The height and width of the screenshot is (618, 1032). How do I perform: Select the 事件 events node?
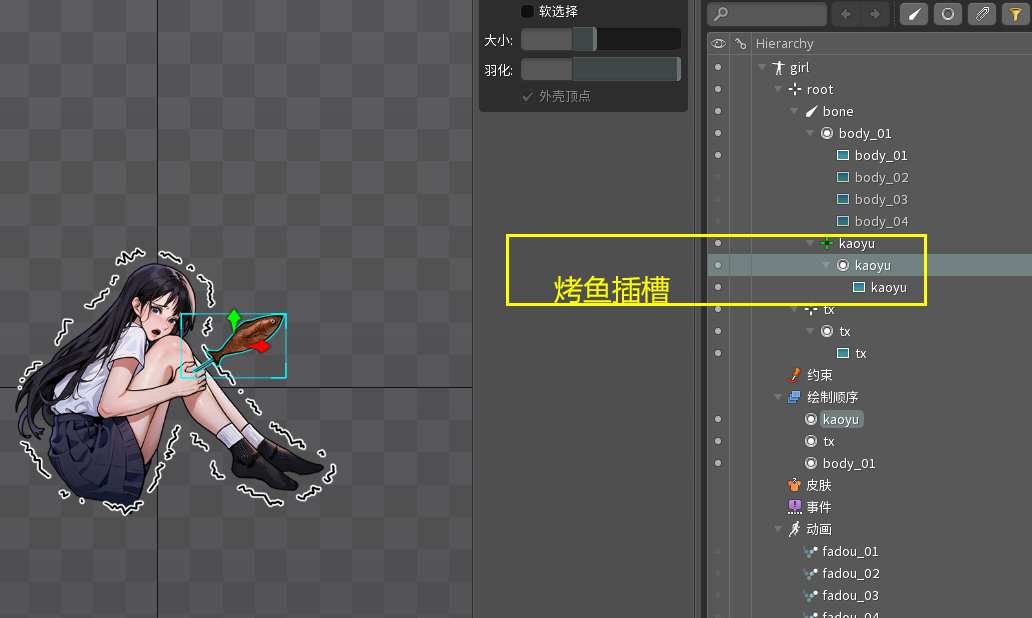coord(818,508)
